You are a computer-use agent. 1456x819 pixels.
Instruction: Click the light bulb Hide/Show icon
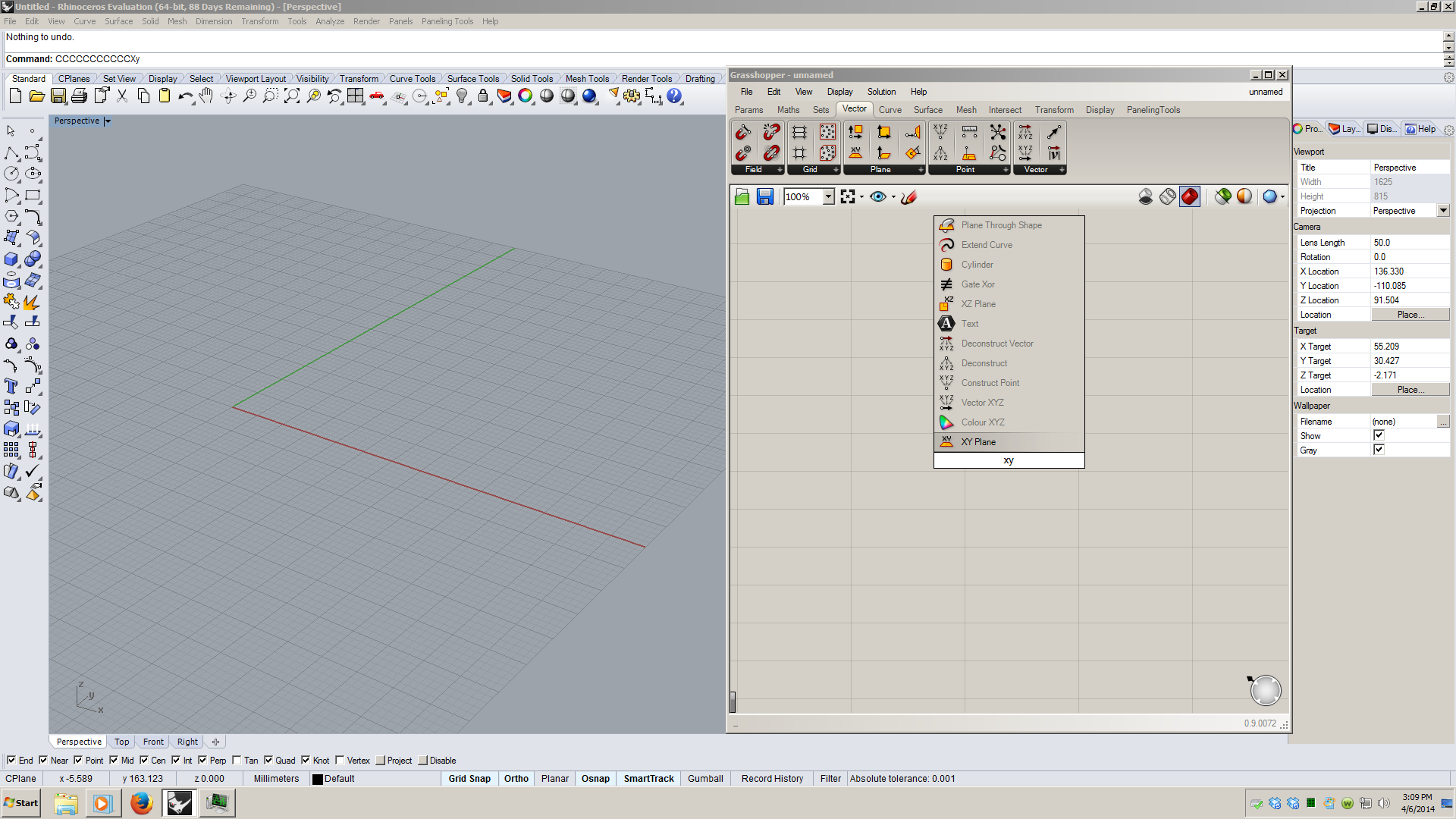[x=462, y=96]
